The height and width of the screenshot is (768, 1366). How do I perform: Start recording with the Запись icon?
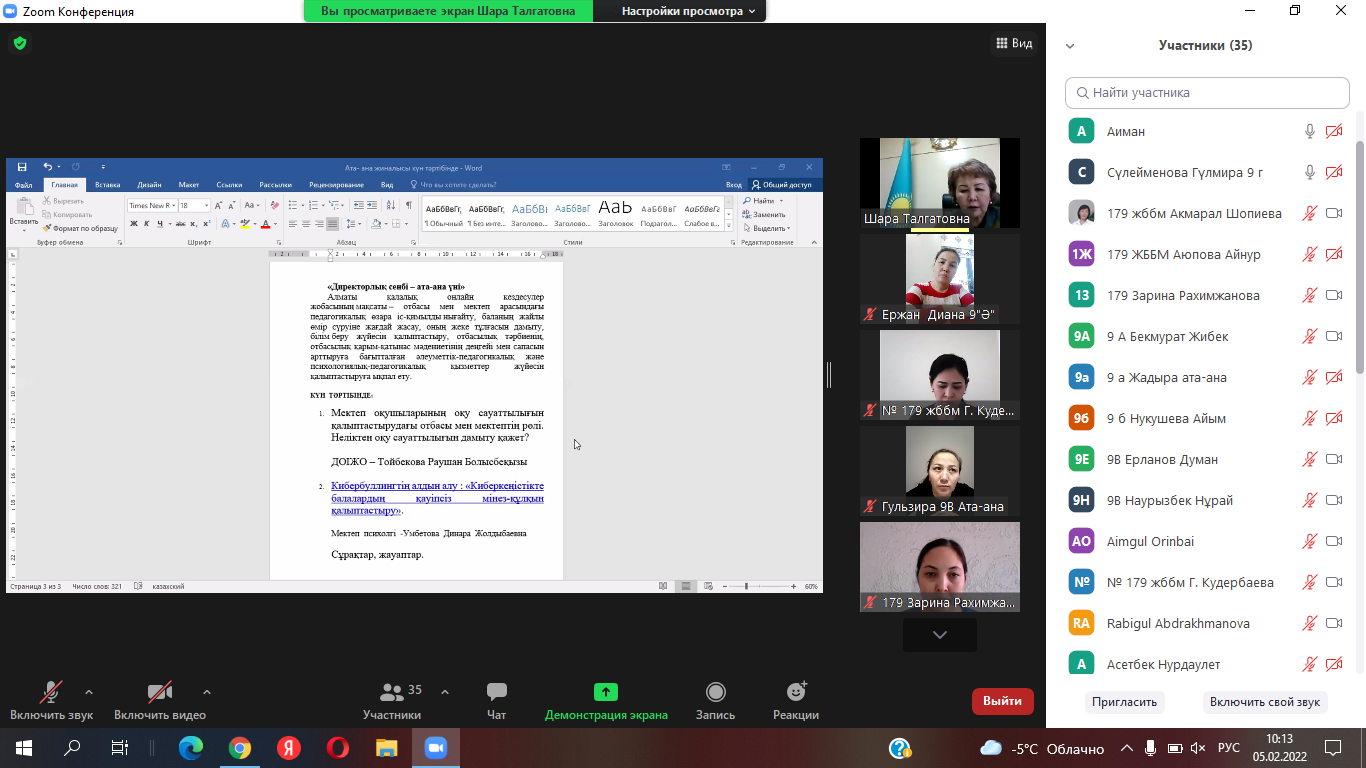pos(715,693)
